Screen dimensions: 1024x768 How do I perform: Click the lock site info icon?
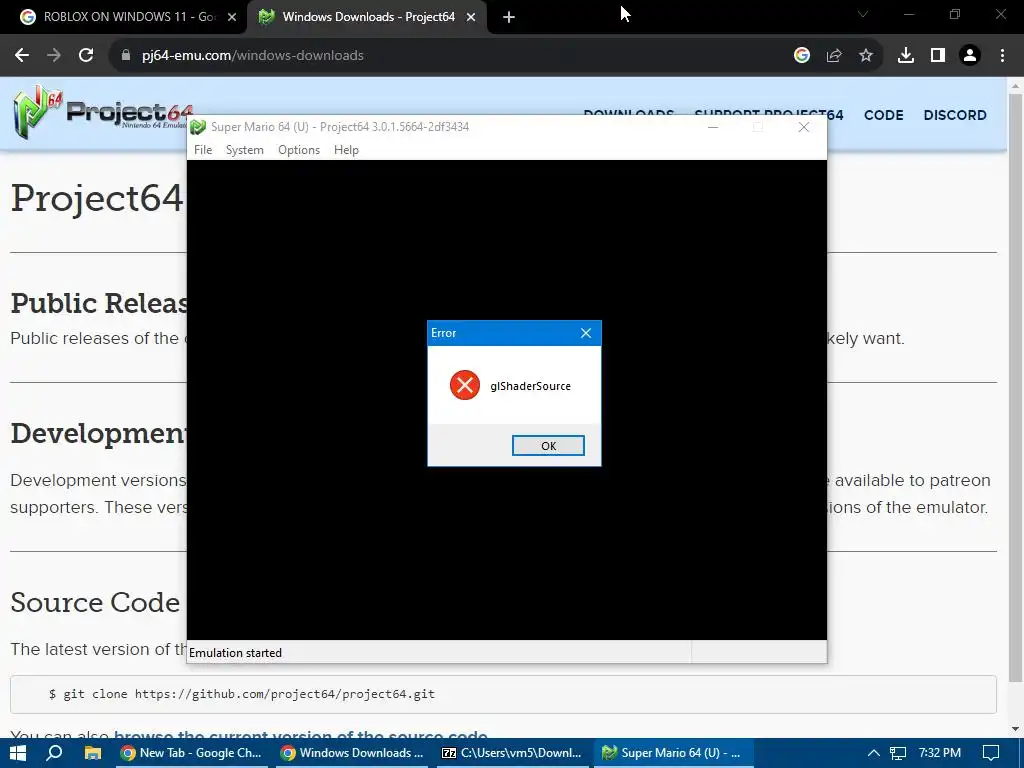pyautogui.click(x=125, y=56)
